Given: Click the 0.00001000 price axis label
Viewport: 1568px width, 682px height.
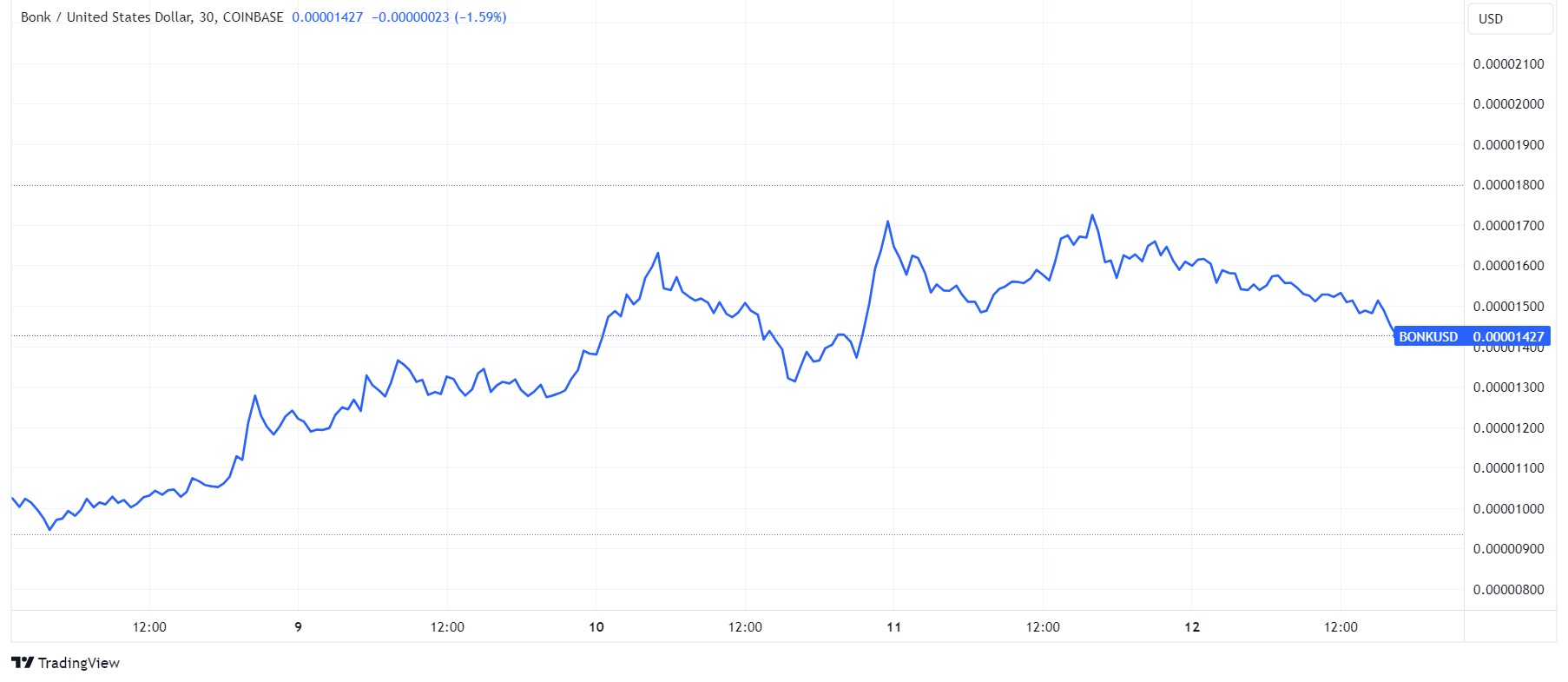Looking at the screenshot, I should coord(1508,509).
